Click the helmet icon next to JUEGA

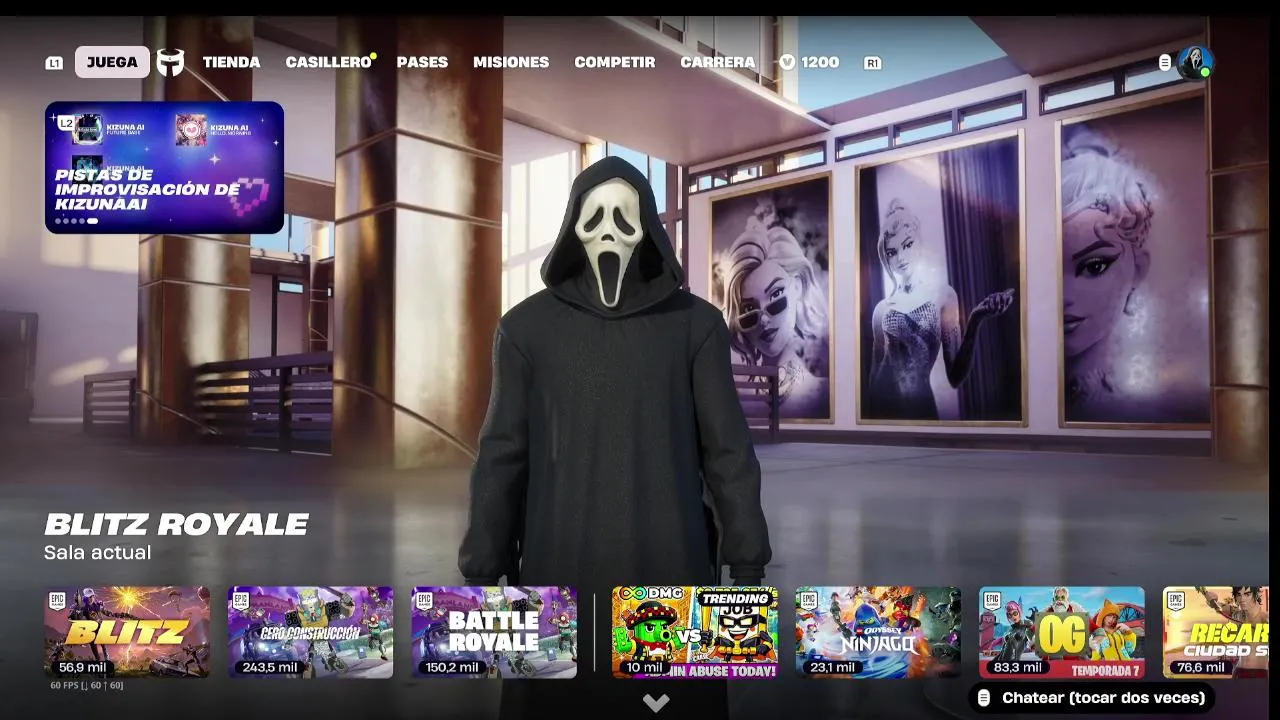[x=171, y=62]
